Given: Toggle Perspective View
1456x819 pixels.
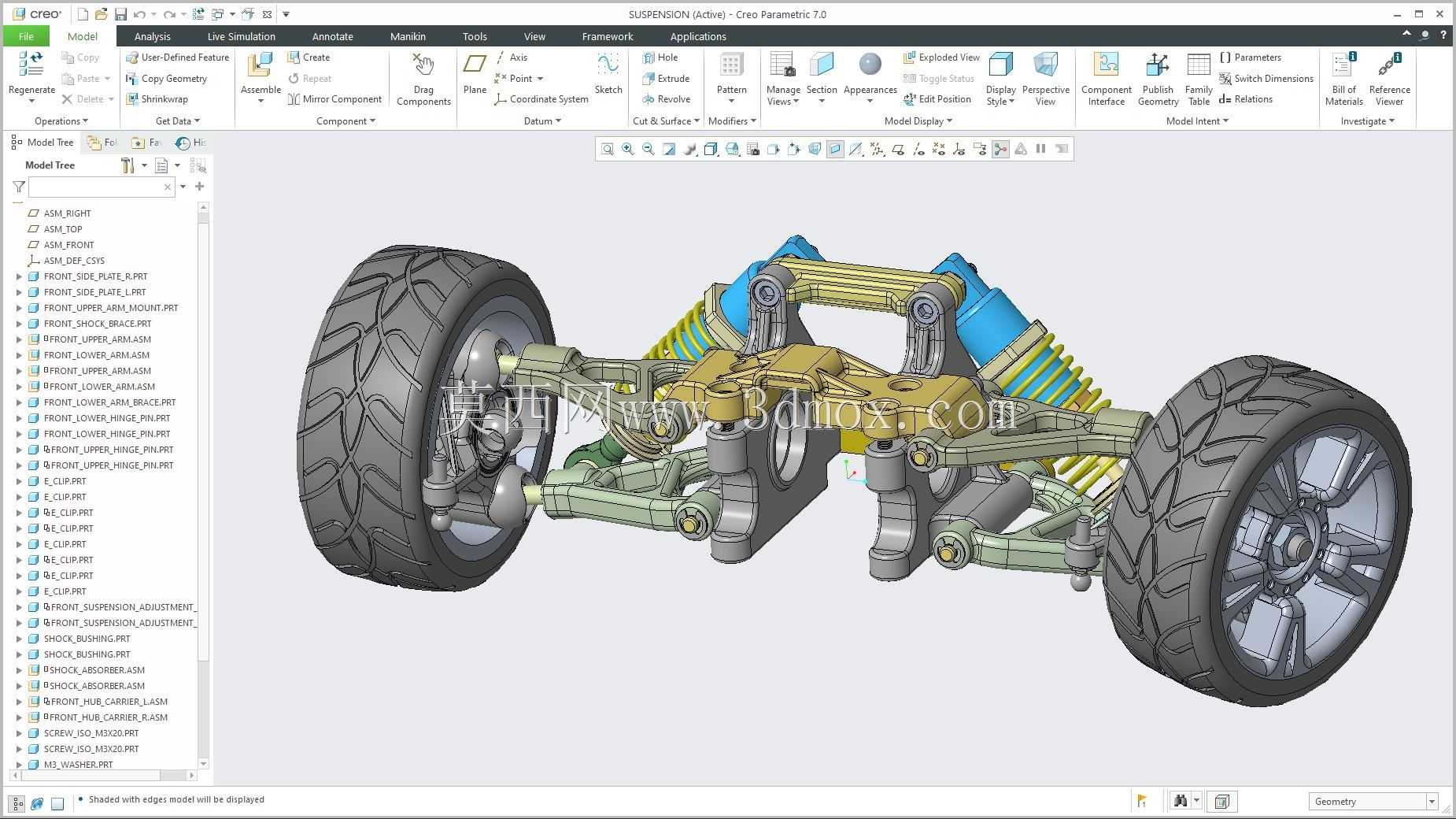Looking at the screenshot, I should click(x=1045, y=79).
